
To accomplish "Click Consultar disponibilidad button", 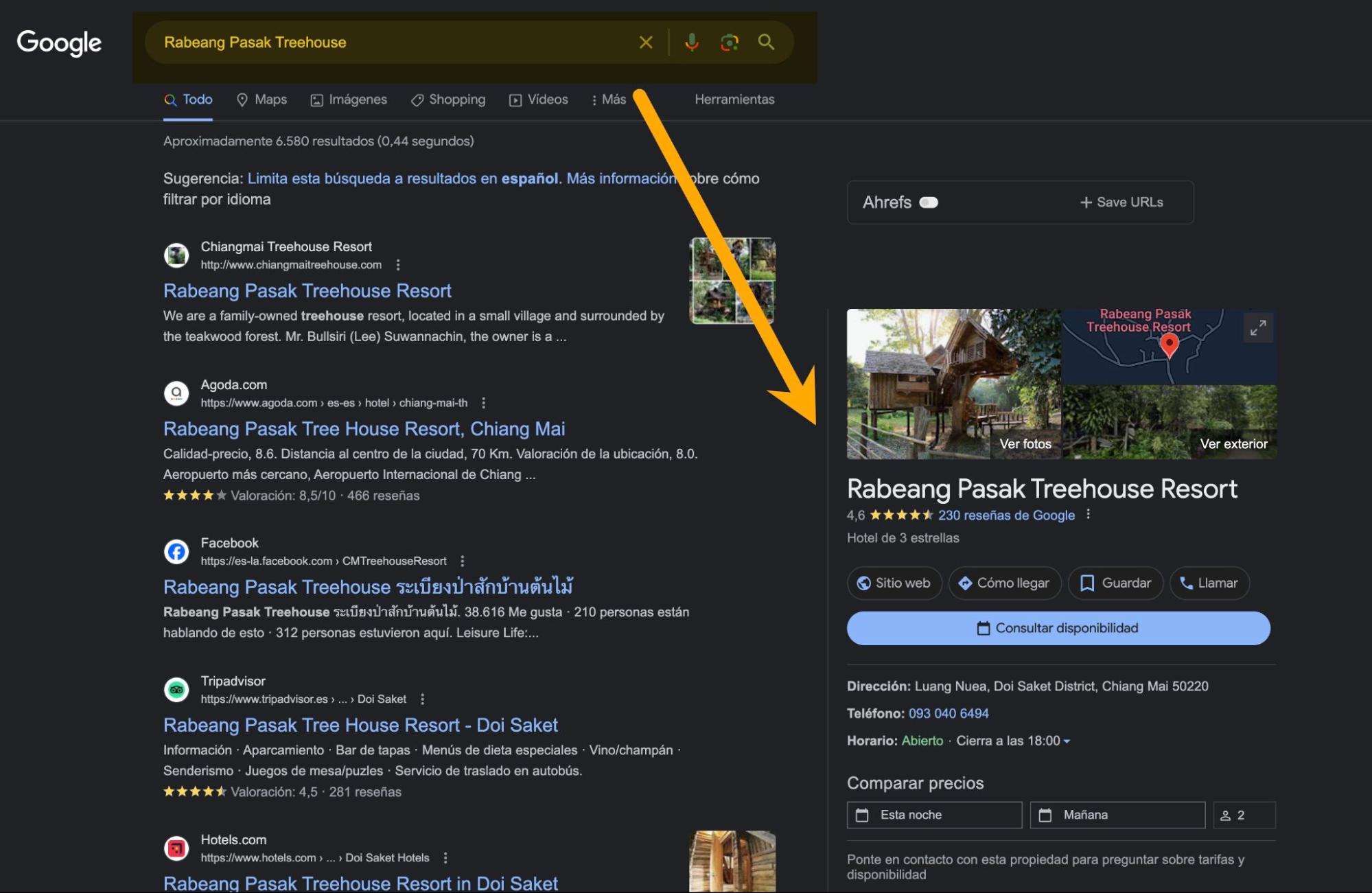I will pyautogui.click(x=1058, y=627).
